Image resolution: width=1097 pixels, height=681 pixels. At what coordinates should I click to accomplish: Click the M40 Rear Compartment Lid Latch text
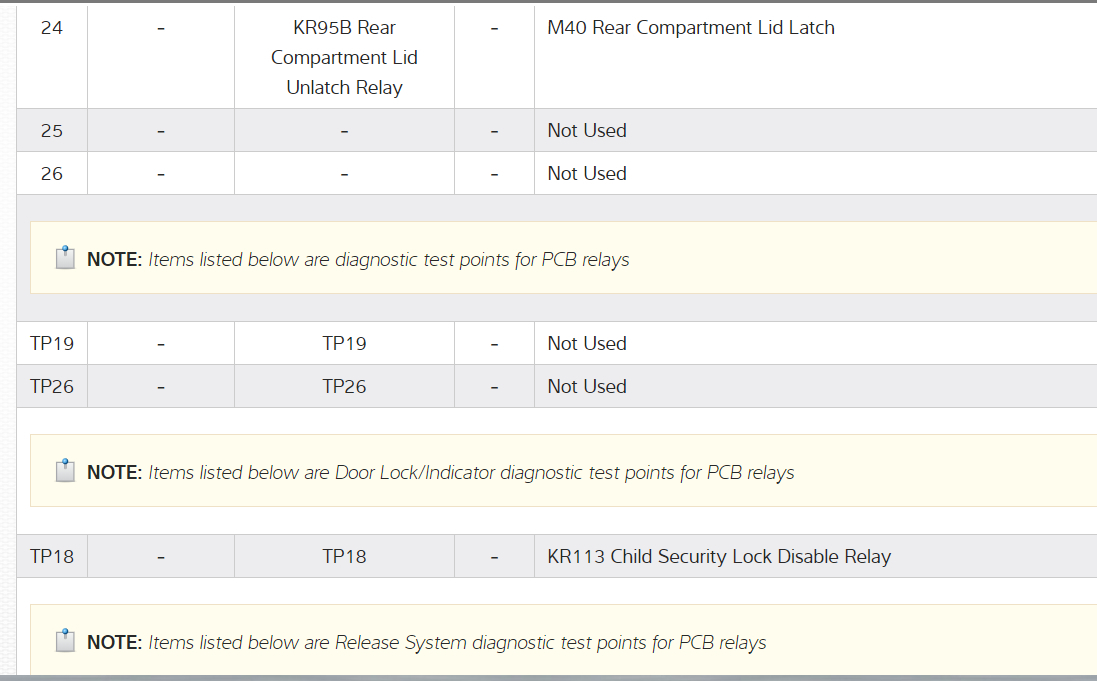(x=690, y=28)
